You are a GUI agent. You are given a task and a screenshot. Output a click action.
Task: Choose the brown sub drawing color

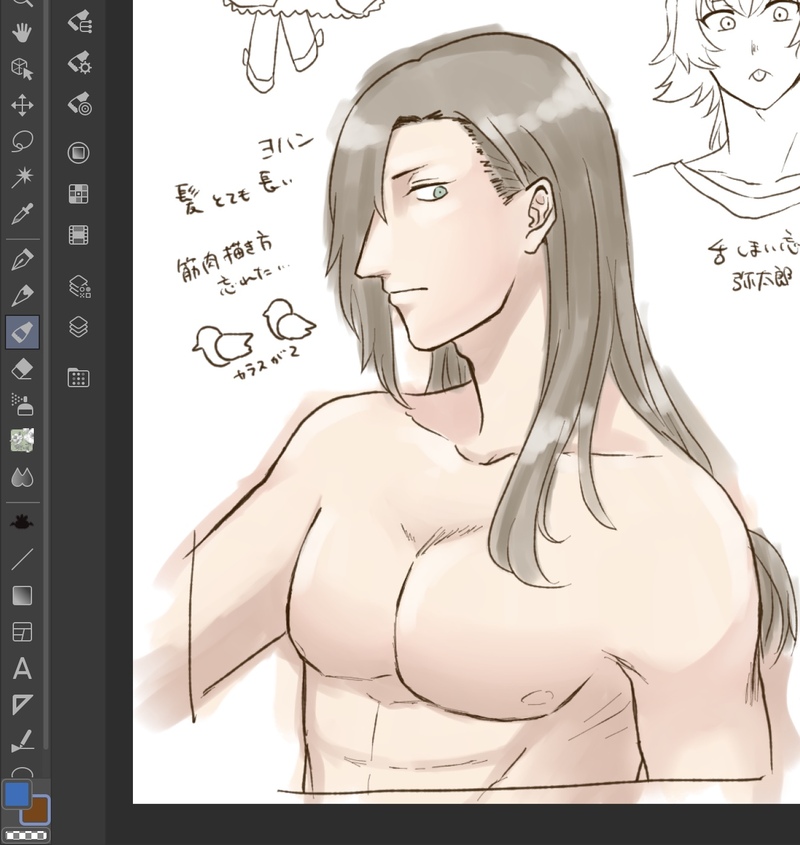coord(39,813)
